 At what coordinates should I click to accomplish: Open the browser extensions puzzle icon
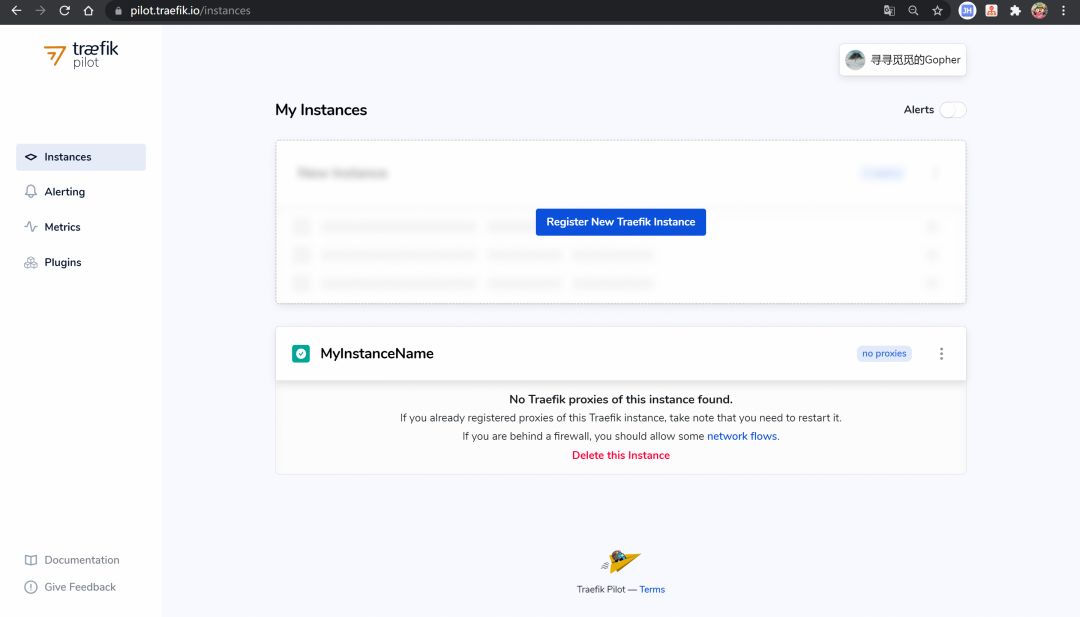[1015, 10]
